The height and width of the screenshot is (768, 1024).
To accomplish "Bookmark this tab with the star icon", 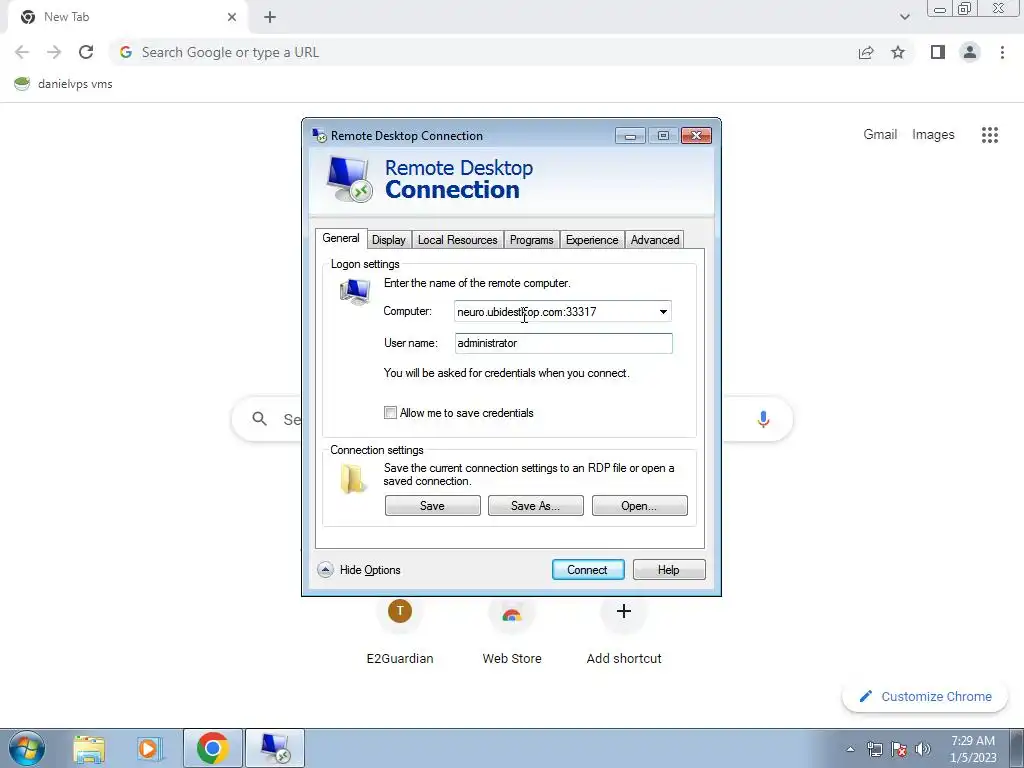I will click(x=898, y=52).
